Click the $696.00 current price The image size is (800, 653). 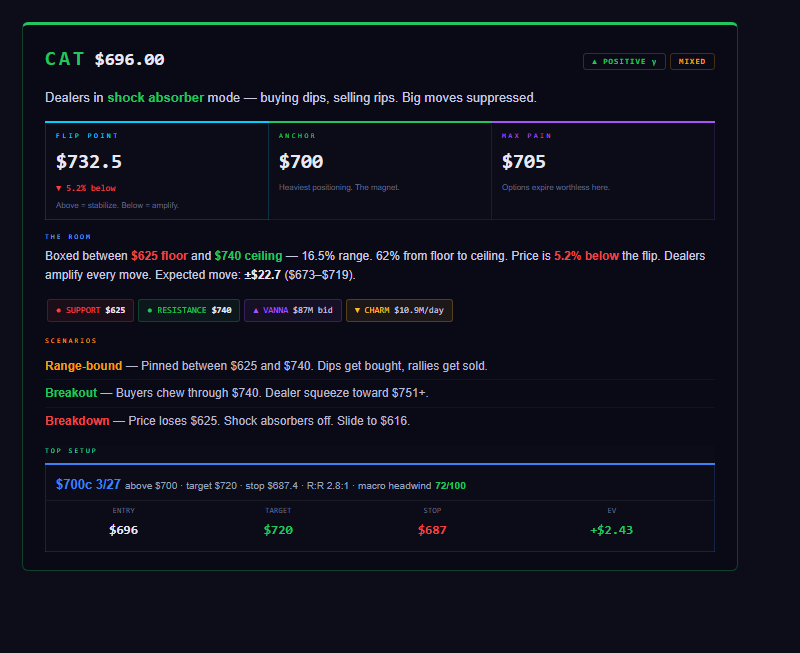point(130,60)
